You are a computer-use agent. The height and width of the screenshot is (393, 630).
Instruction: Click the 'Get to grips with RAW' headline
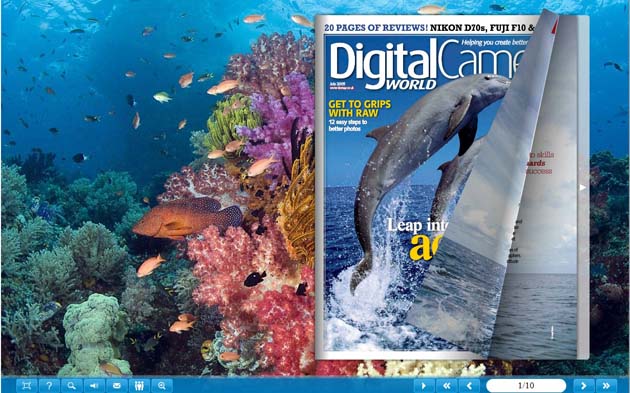[x=360, y=108]
